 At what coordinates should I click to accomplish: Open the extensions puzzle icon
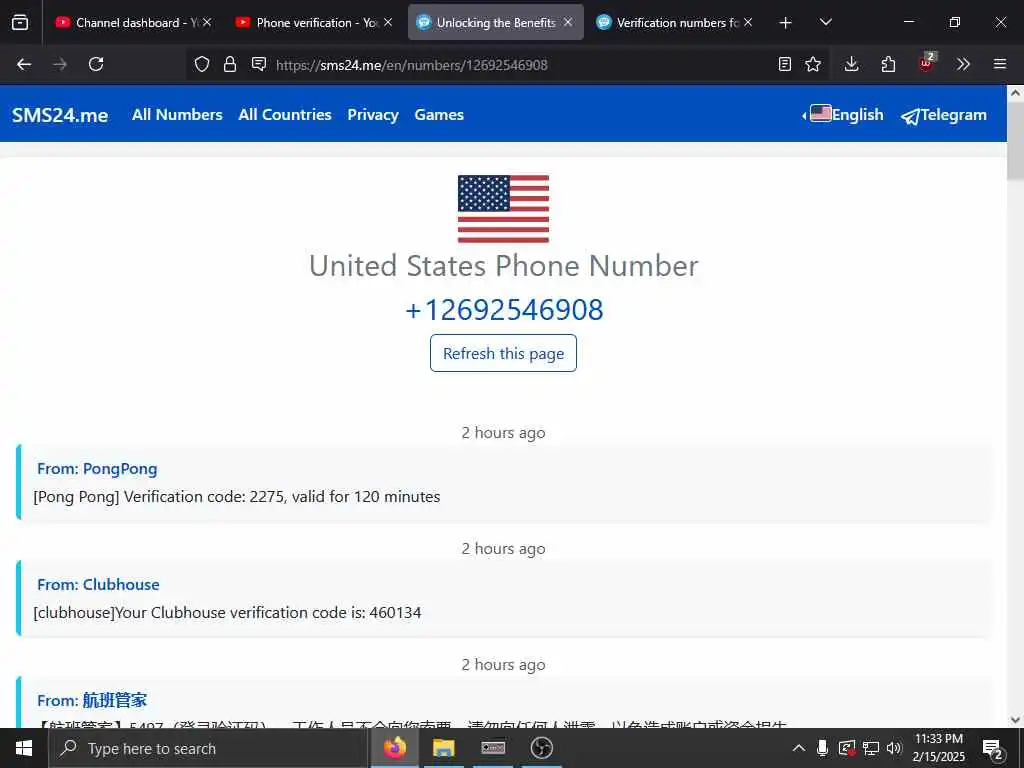pyautogui.click(x=888, y=64)
